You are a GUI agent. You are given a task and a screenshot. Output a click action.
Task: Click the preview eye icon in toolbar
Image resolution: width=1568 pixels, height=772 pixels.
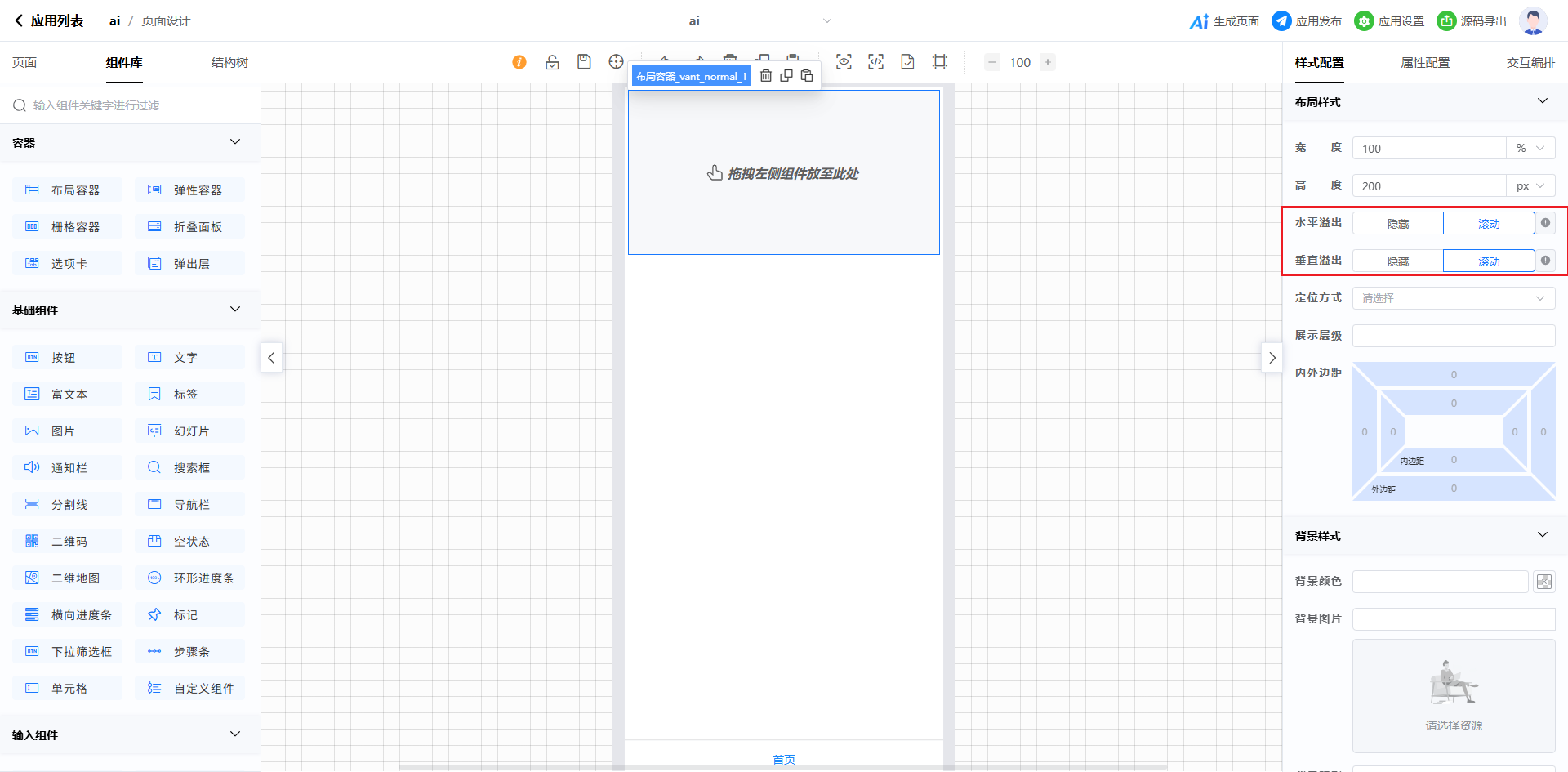pyautogui.click(x=844, y=62)
